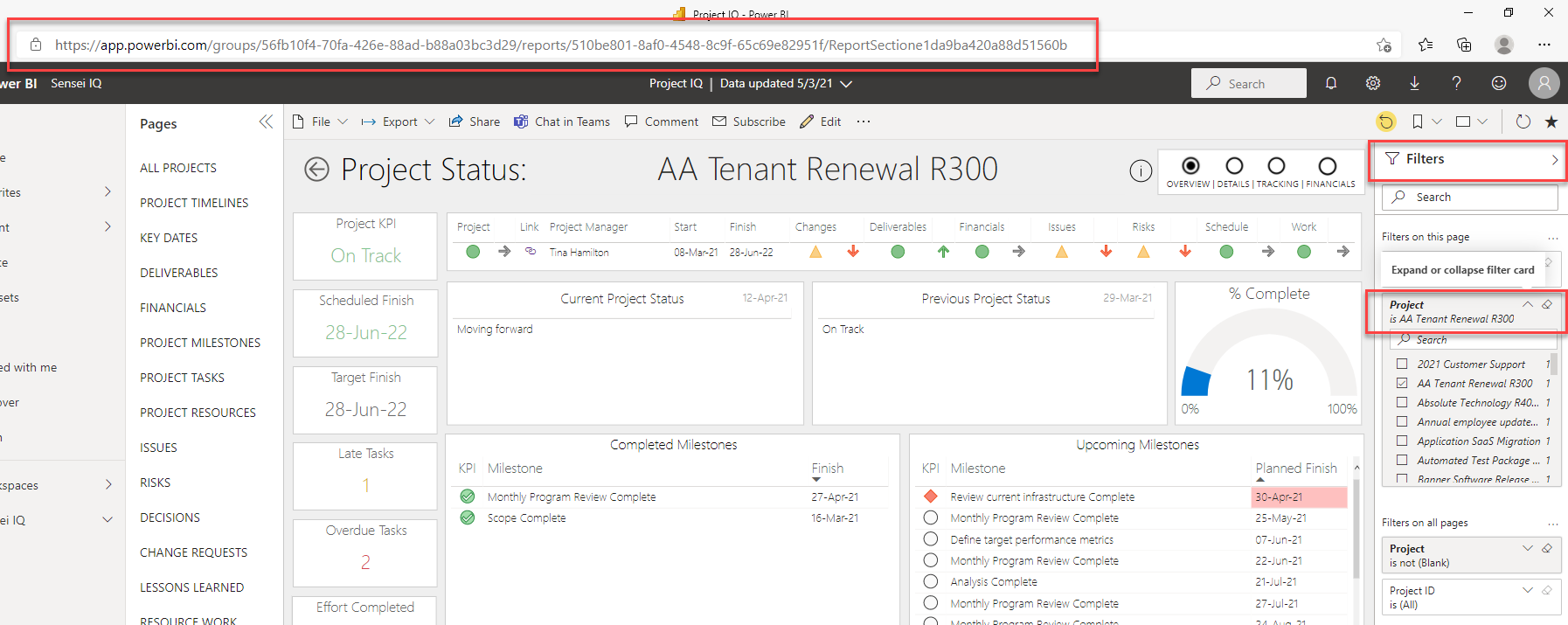Click the download arrow icon
Screen dimensions: 1568x625
1414,83
